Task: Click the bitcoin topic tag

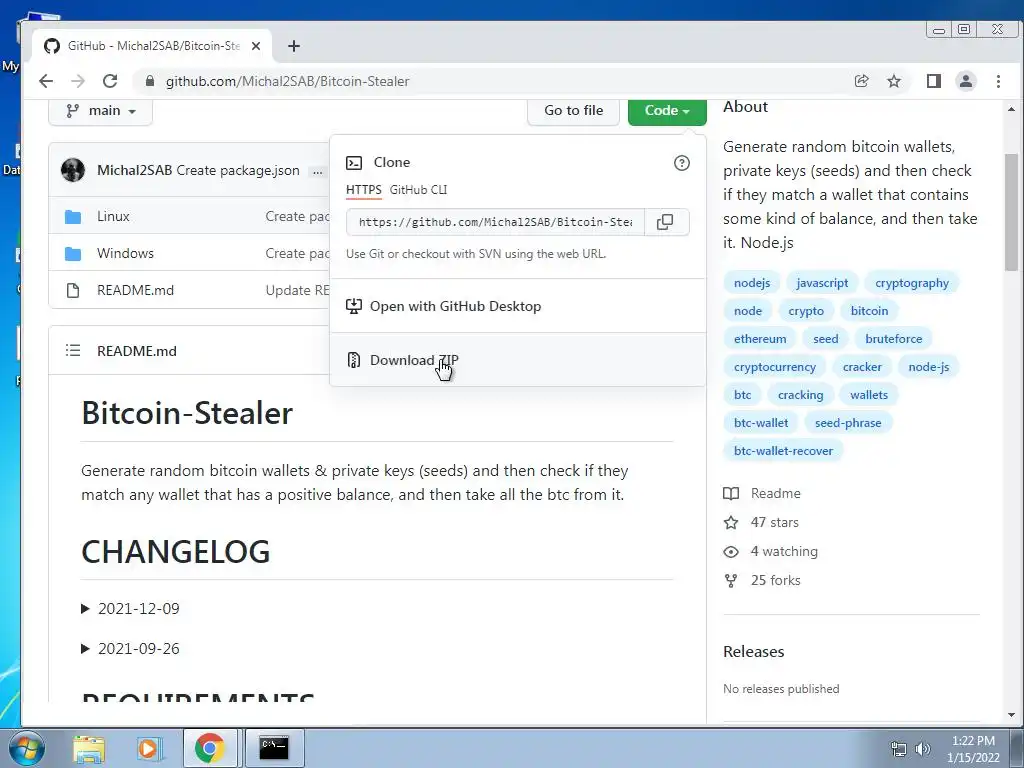Action: click(x=869, y=311)
